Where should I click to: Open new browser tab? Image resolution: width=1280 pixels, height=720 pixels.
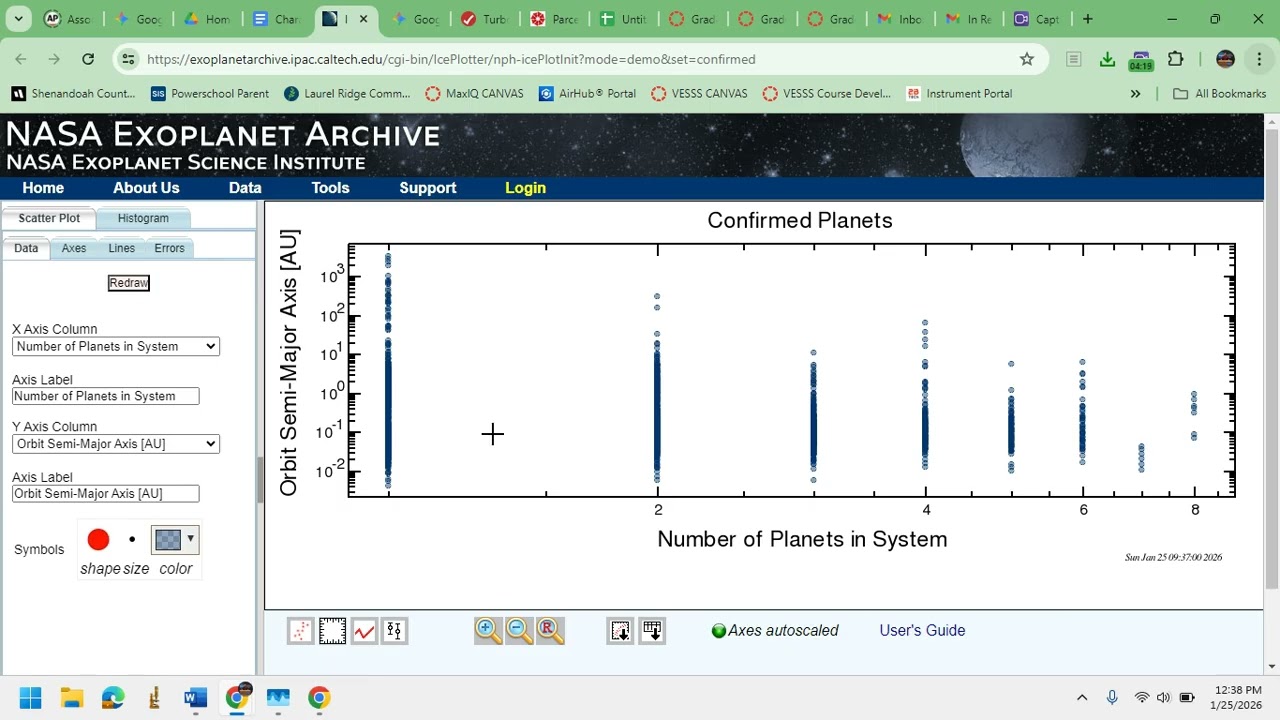[1088, 19]
